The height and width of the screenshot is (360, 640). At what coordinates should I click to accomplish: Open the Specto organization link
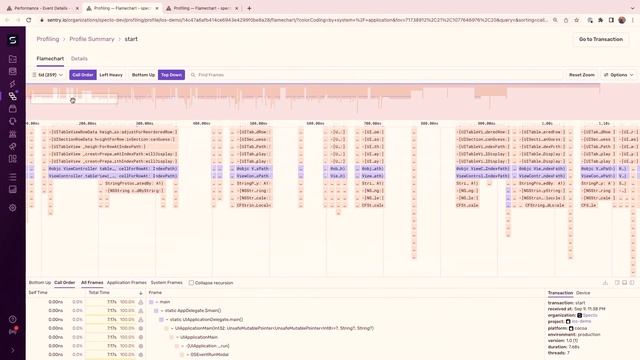coord(590,315)
